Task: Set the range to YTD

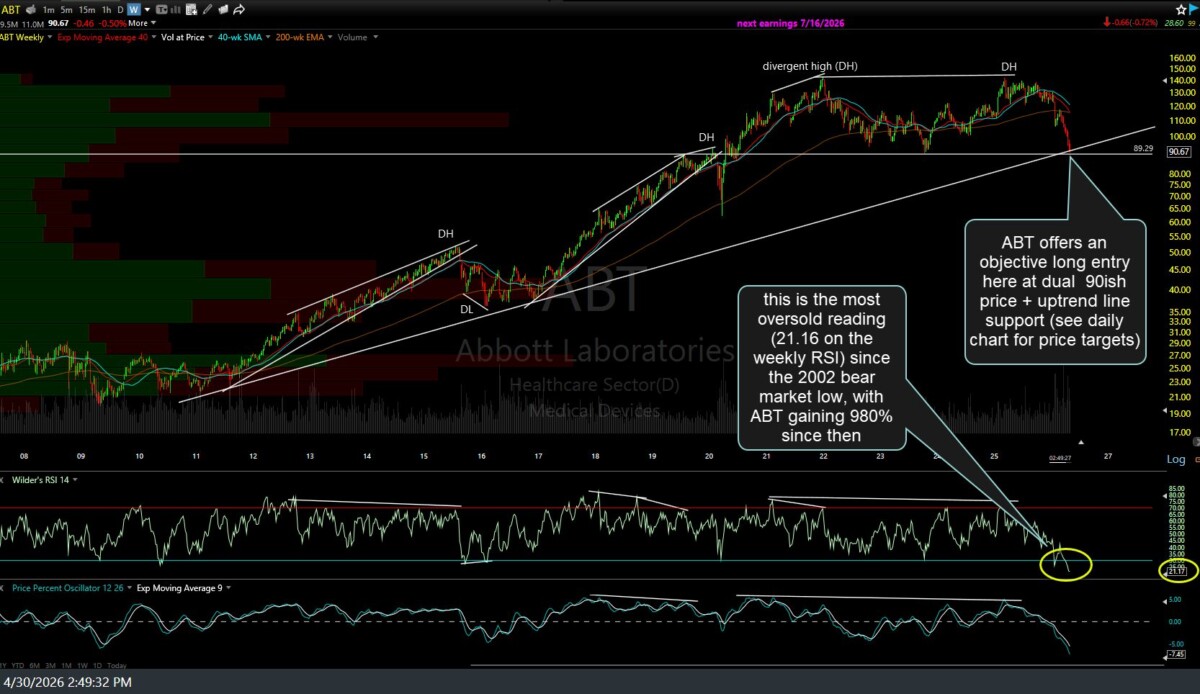Action: point(18,666)
